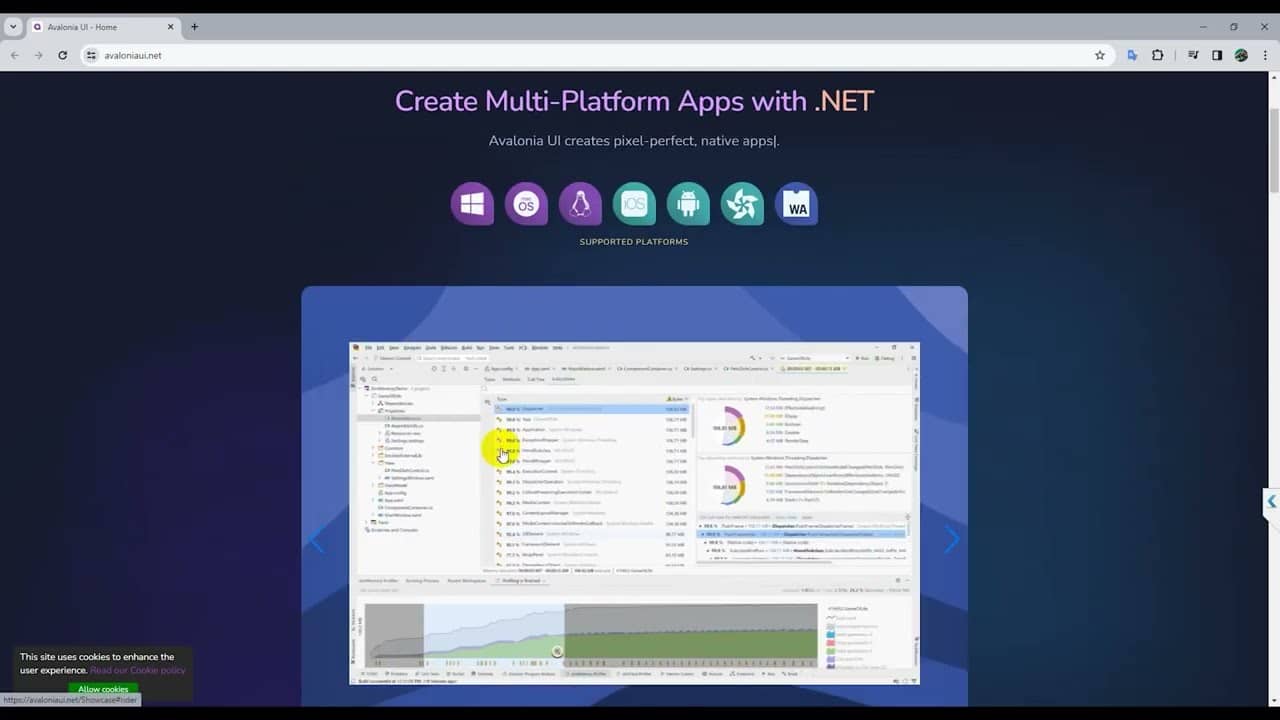The width and height of the screenshot is (1280, 720).
Task: Click the WebAssembly WA platform icon
Action: 796,204
